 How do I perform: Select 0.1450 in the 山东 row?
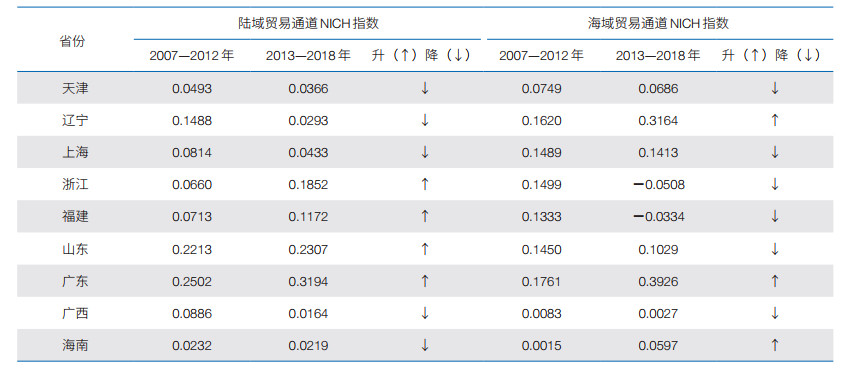pos(541,250)
